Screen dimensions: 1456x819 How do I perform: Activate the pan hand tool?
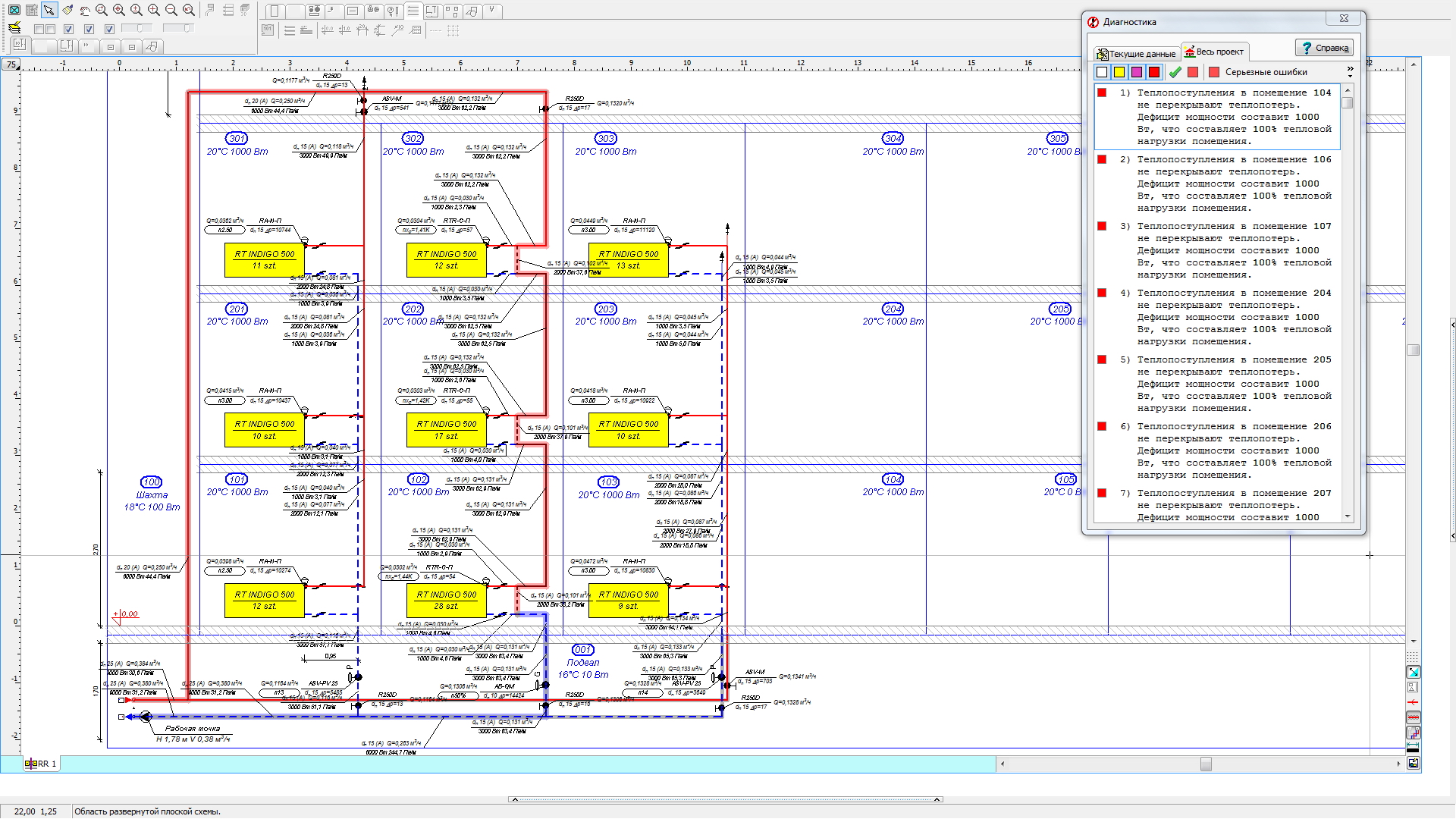pos(84,11)
